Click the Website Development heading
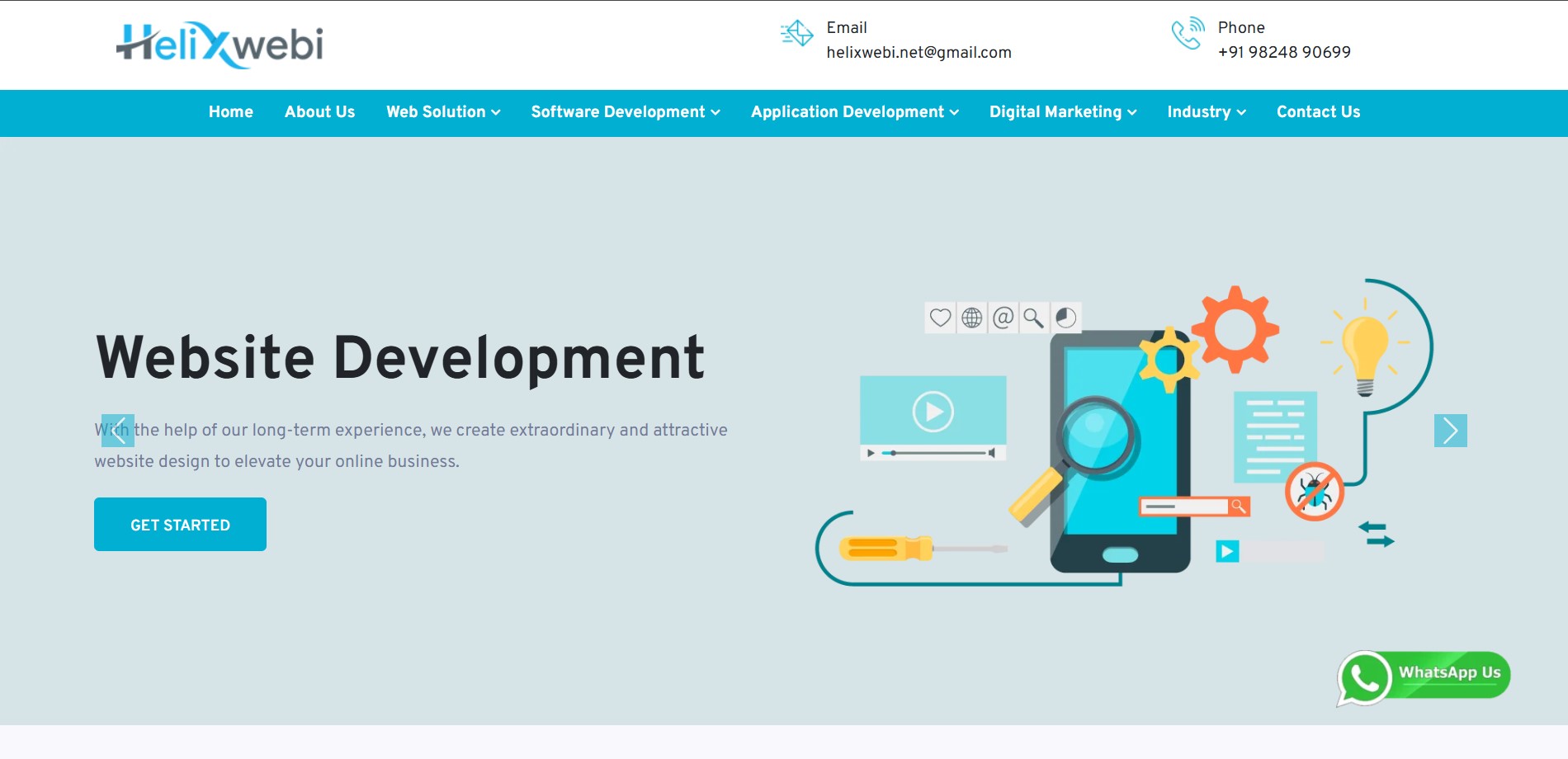This screenshot has width=1568, height=759. coord(400,358)
